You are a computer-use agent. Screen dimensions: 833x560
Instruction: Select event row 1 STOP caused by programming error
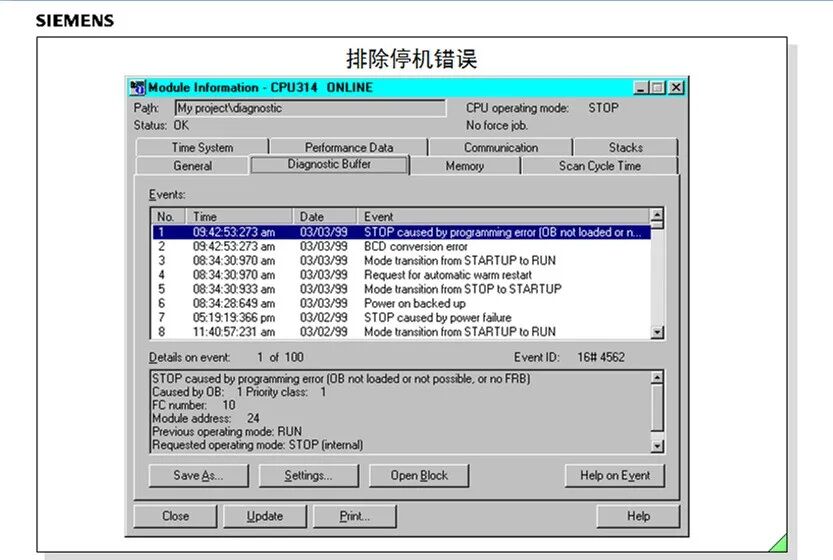pos(401,232)
